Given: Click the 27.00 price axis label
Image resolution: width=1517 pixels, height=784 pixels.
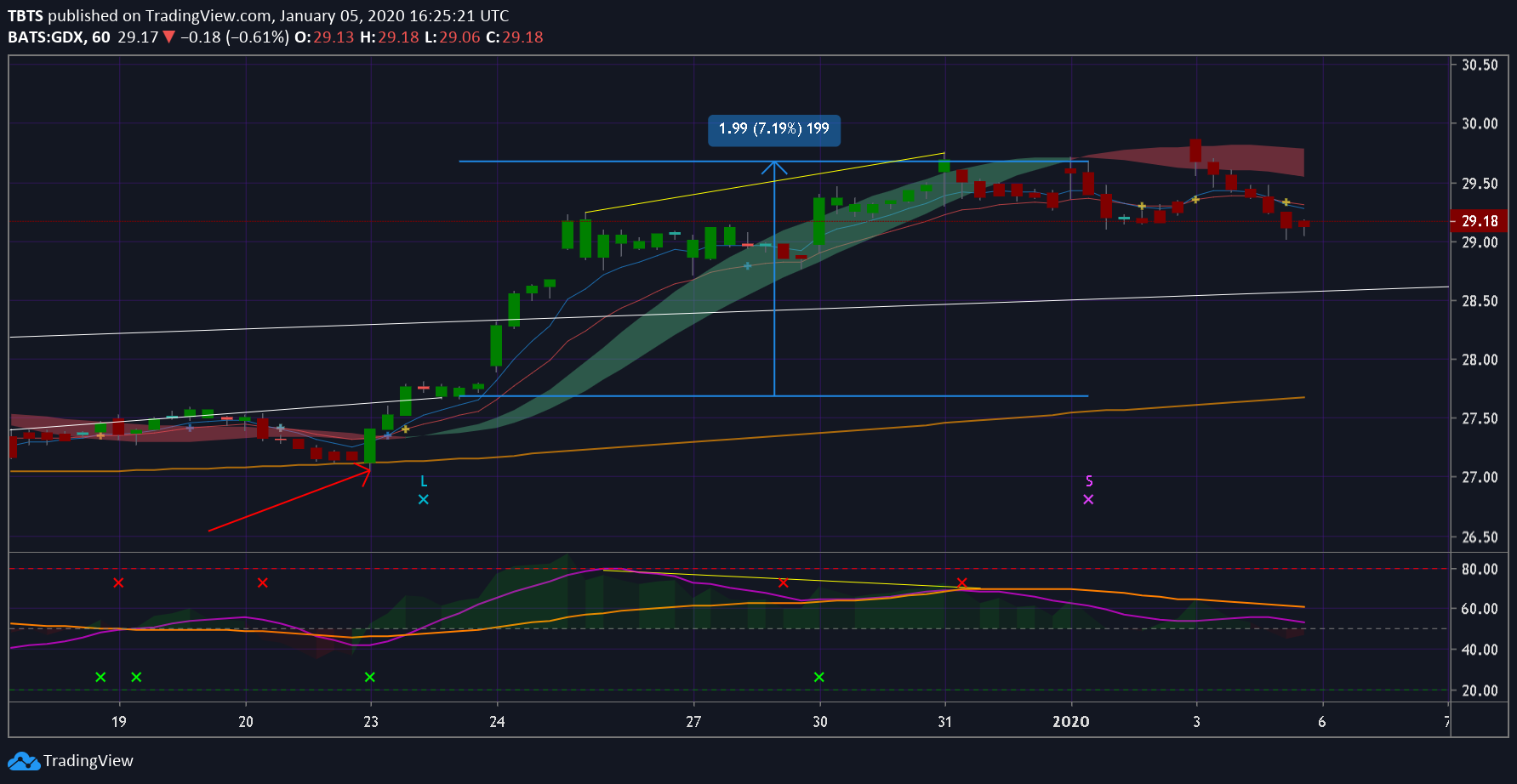Looking at the screenshot, I should pos(1480,477).
